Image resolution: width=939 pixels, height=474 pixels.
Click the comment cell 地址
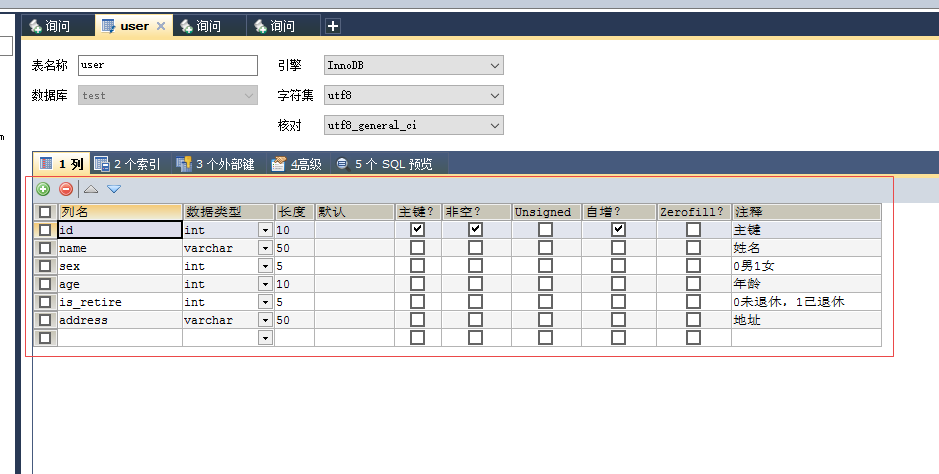[x=806, y=320]
